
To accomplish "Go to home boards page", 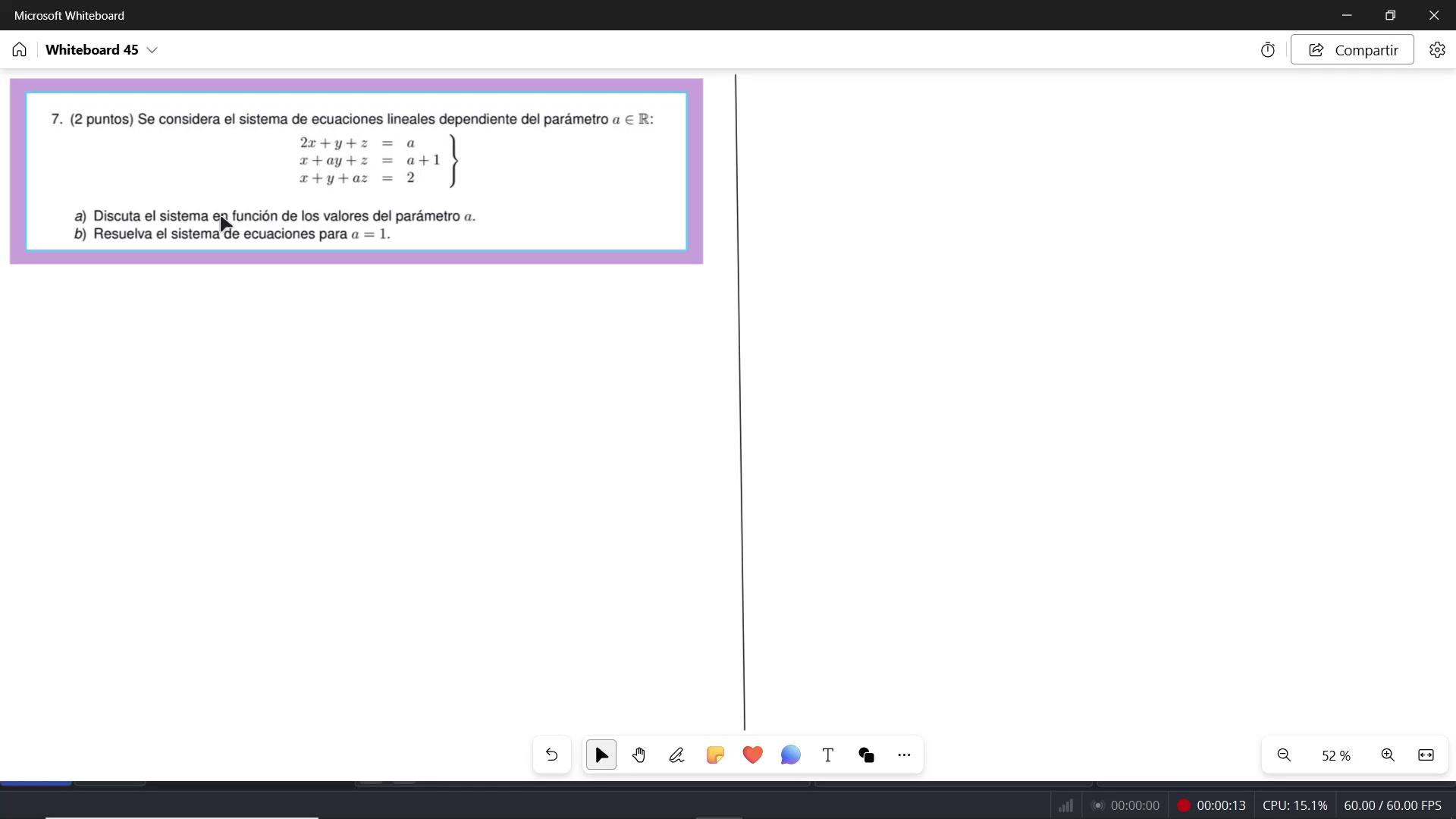I will pyautogui.click(x=20, y=50).
